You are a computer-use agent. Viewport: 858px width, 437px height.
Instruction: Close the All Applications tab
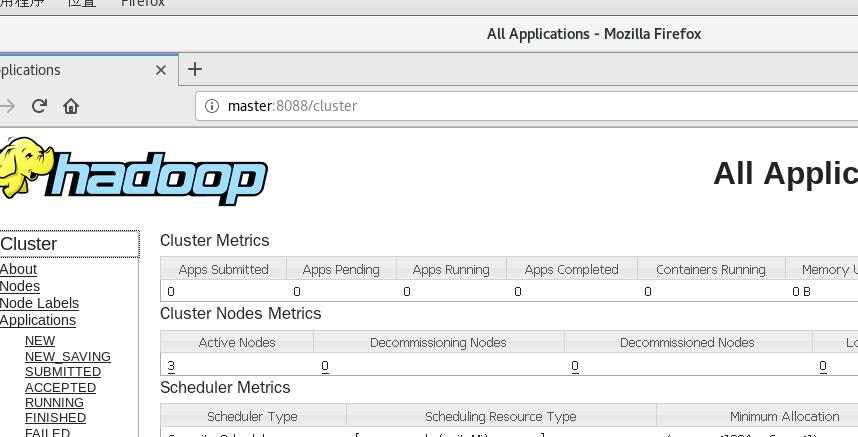click(161, 70)
